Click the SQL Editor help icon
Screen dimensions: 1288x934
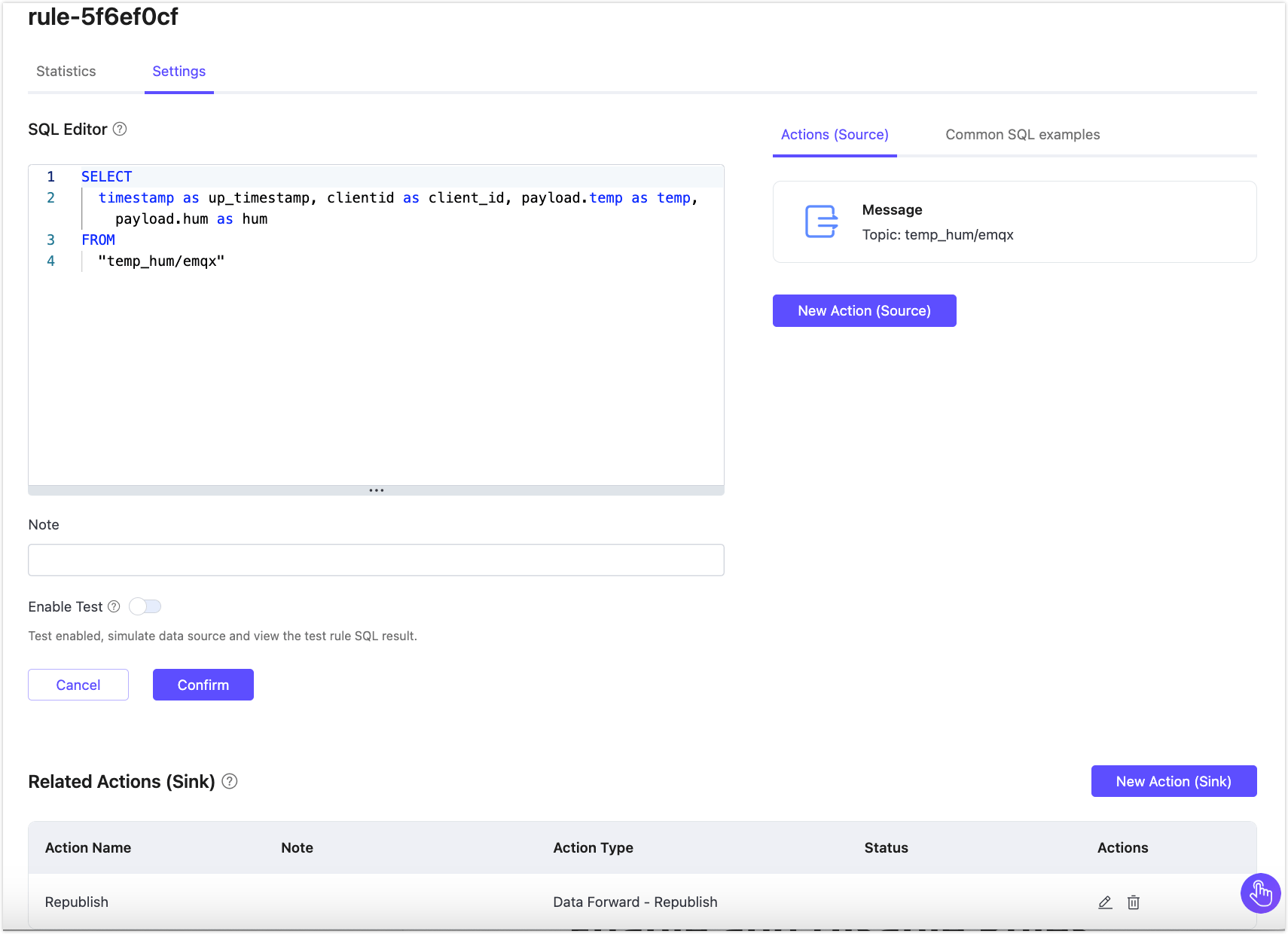click(x=120, y=129)
